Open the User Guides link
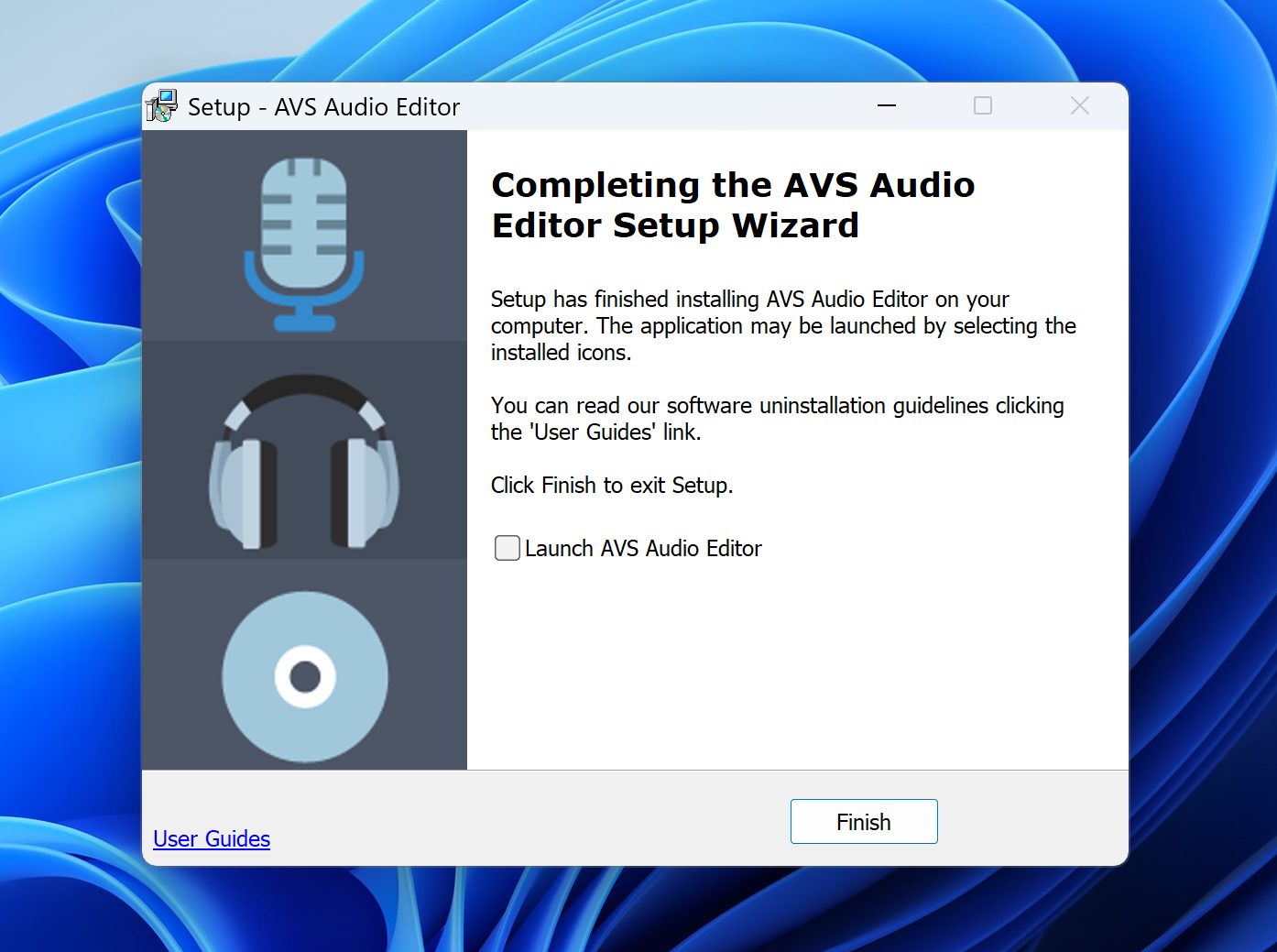Image resolution: width=1277 pixels, height=952 pixels. [212, 838]
